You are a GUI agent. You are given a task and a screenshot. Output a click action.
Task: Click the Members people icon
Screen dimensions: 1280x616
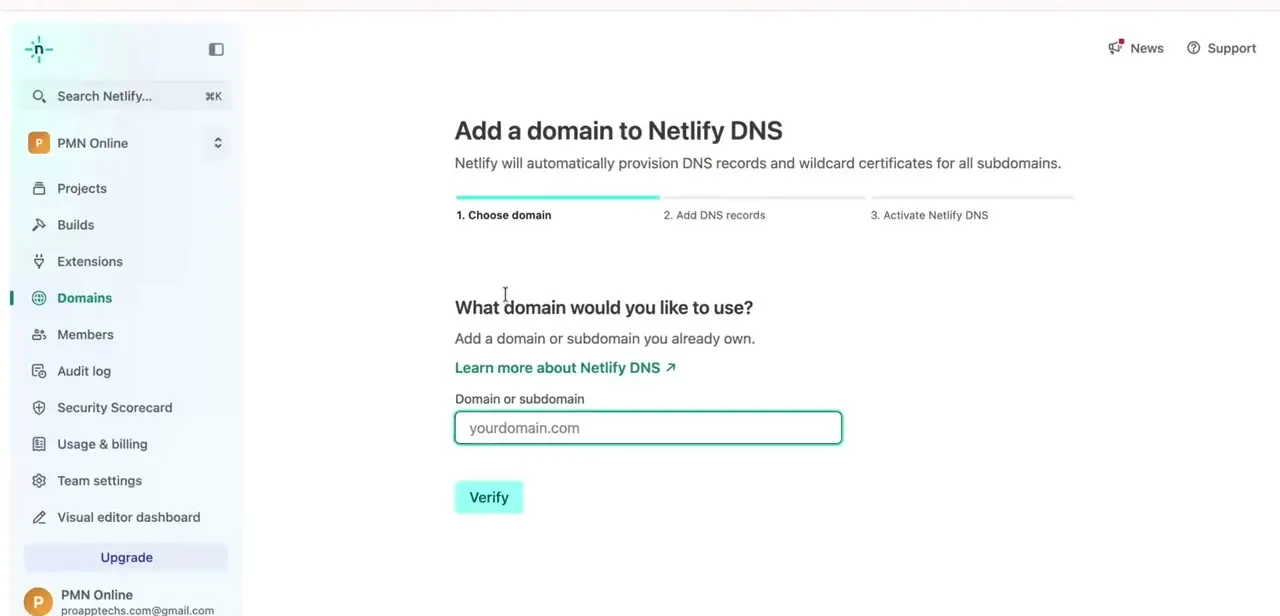39,335
